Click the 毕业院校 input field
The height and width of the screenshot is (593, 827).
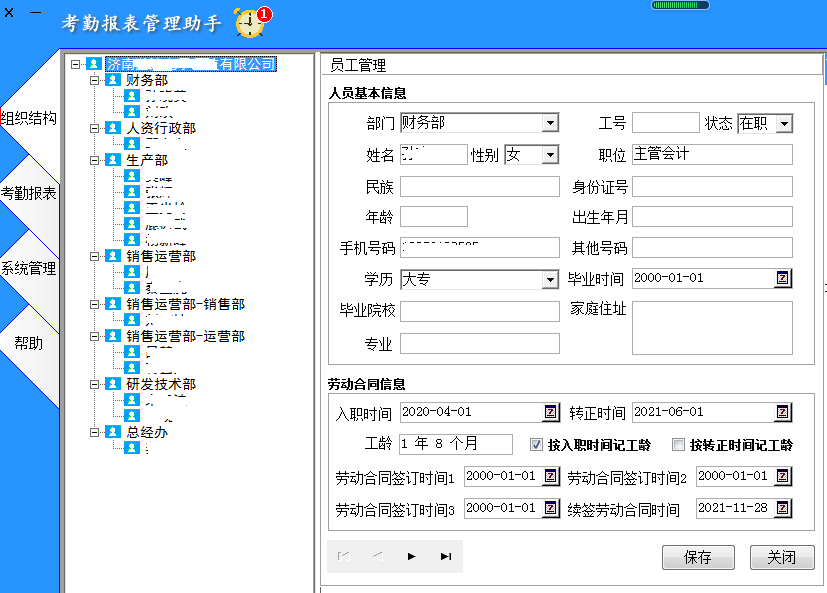click(x=479, y=311)
